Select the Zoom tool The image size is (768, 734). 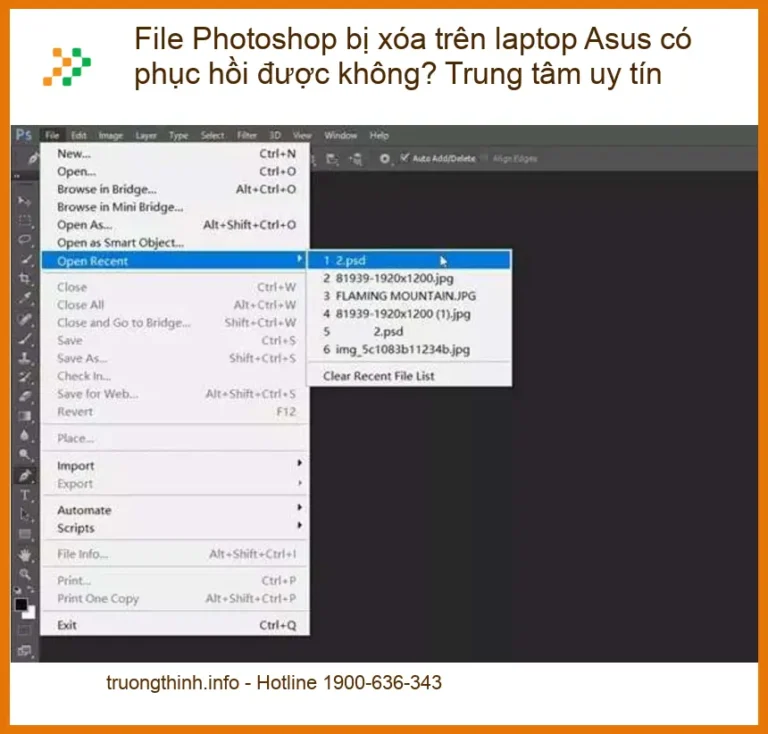(24, 574)
